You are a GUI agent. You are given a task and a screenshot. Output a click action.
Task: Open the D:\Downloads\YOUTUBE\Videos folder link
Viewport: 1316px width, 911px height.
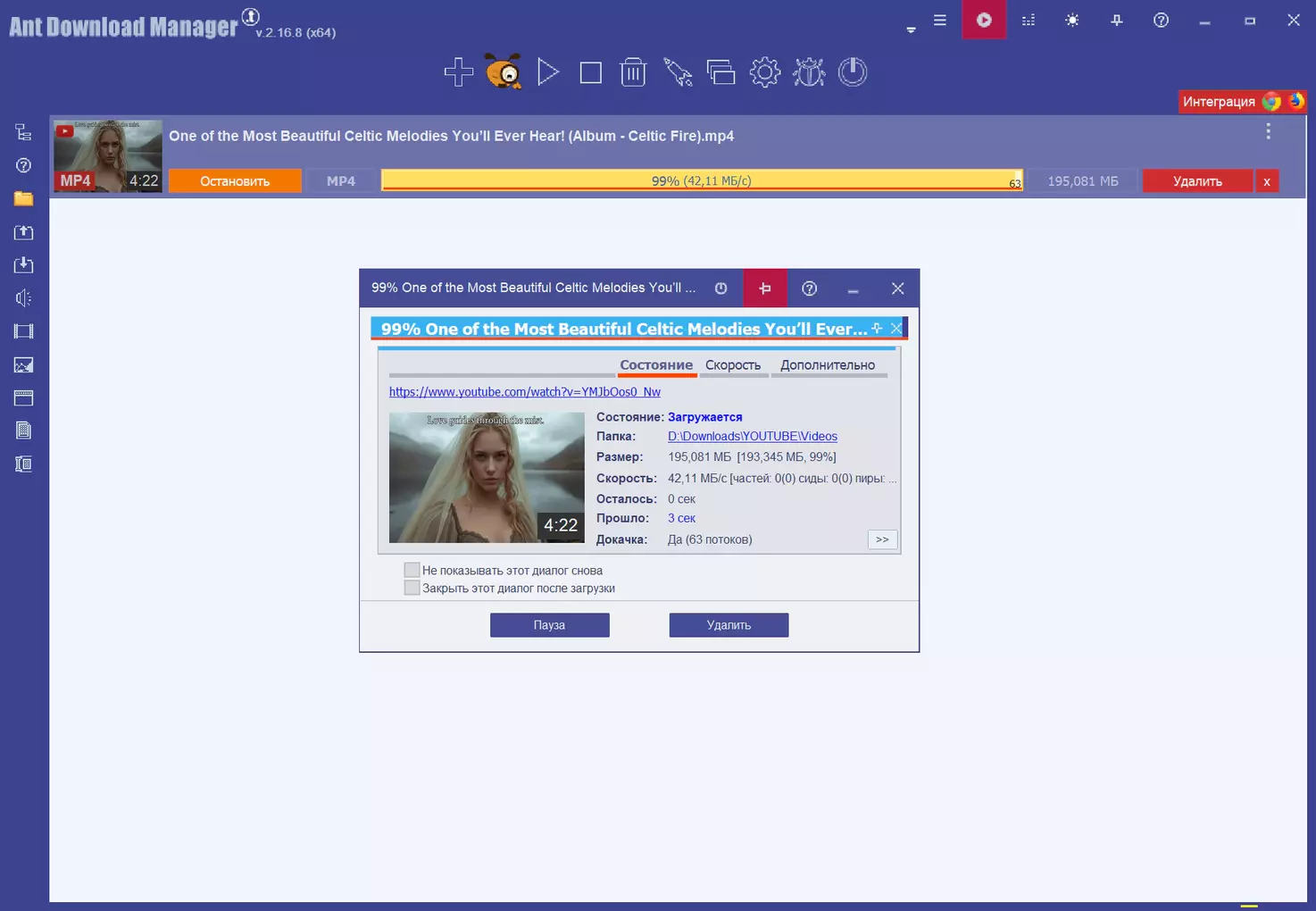click(753, 437)
